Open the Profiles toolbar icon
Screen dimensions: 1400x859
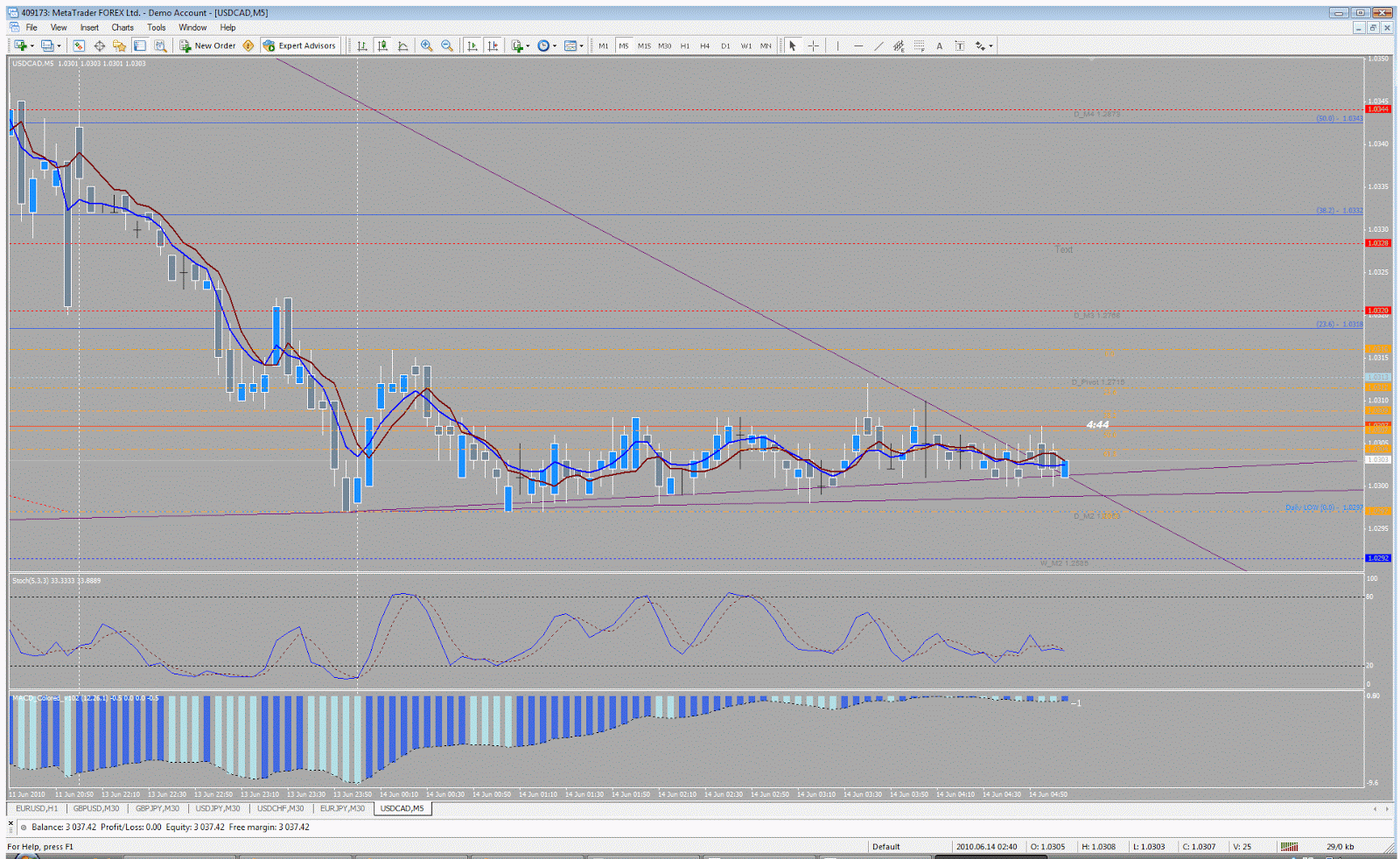click(x=47, y=45)
